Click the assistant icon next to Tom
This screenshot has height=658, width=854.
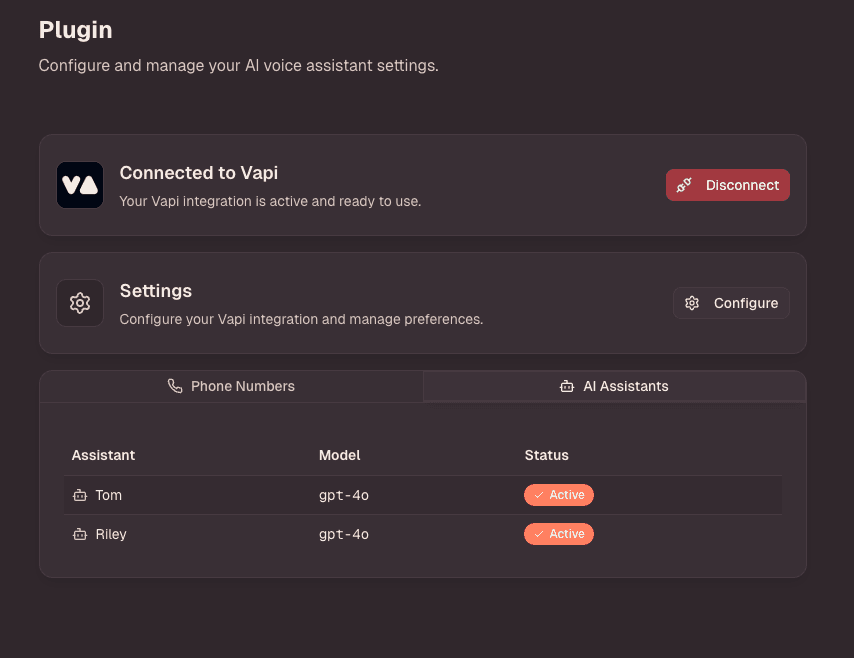pos(79,495)
